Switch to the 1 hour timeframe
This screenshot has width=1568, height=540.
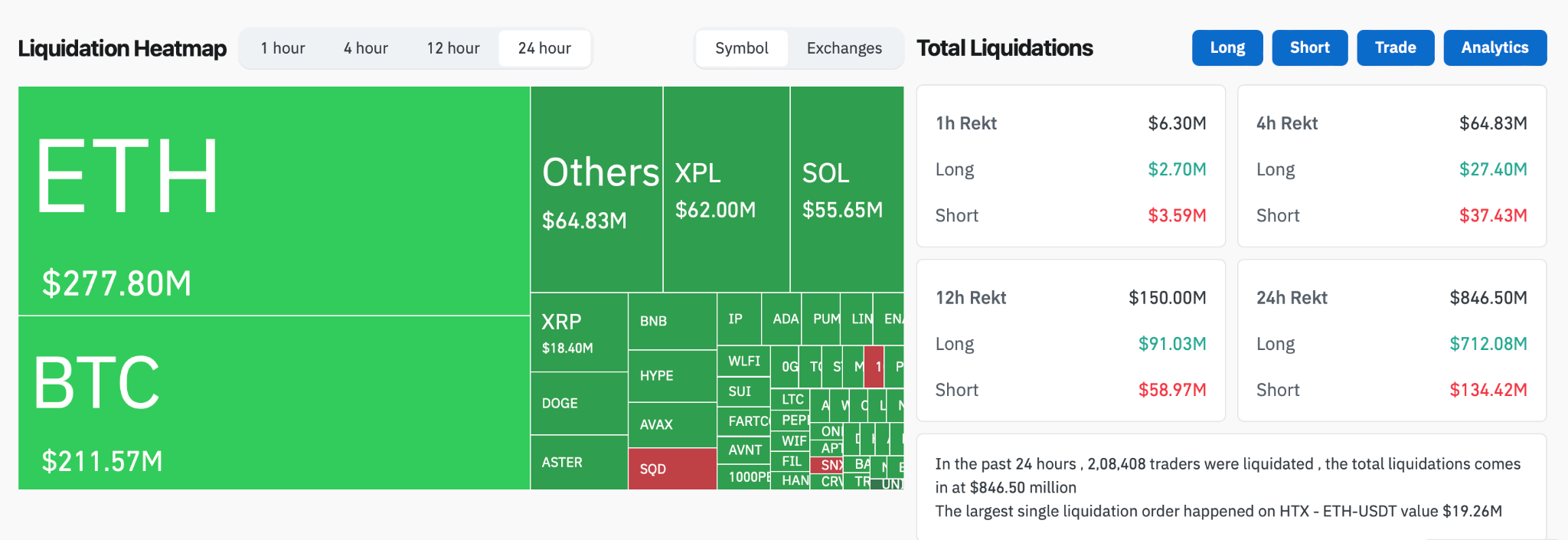283,47
